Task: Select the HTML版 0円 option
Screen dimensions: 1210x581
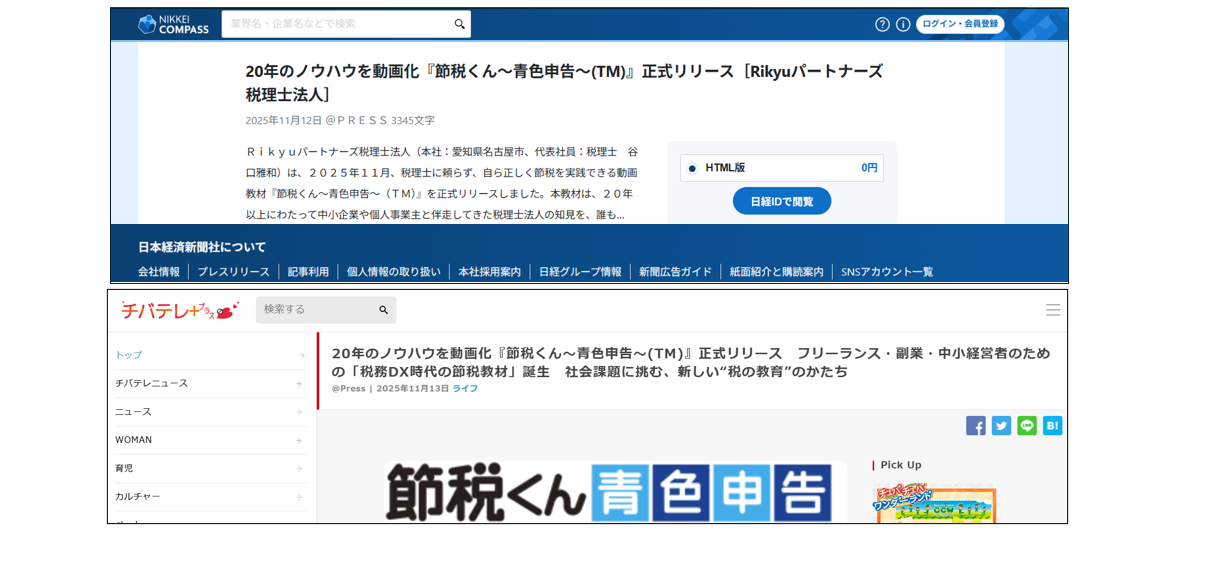Action: pos(782,168)
